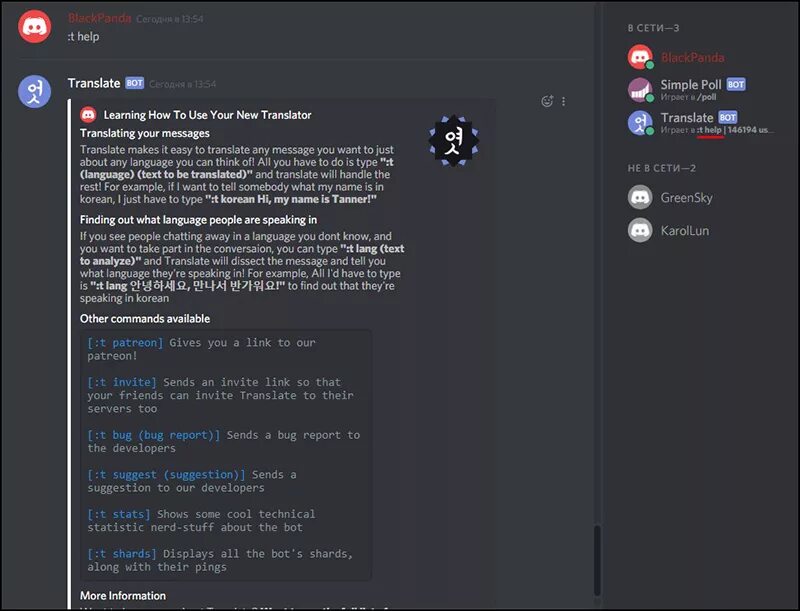Screen dimensions: 800x611
Task: Select Translate name in the member list
Action: (687, 118)
